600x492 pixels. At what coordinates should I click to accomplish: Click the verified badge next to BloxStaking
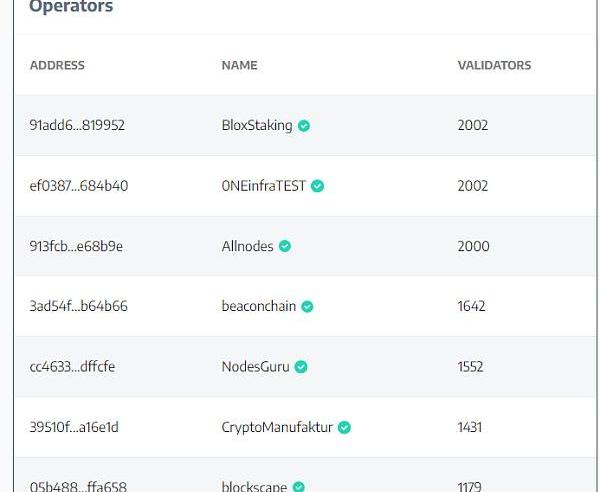304,125
